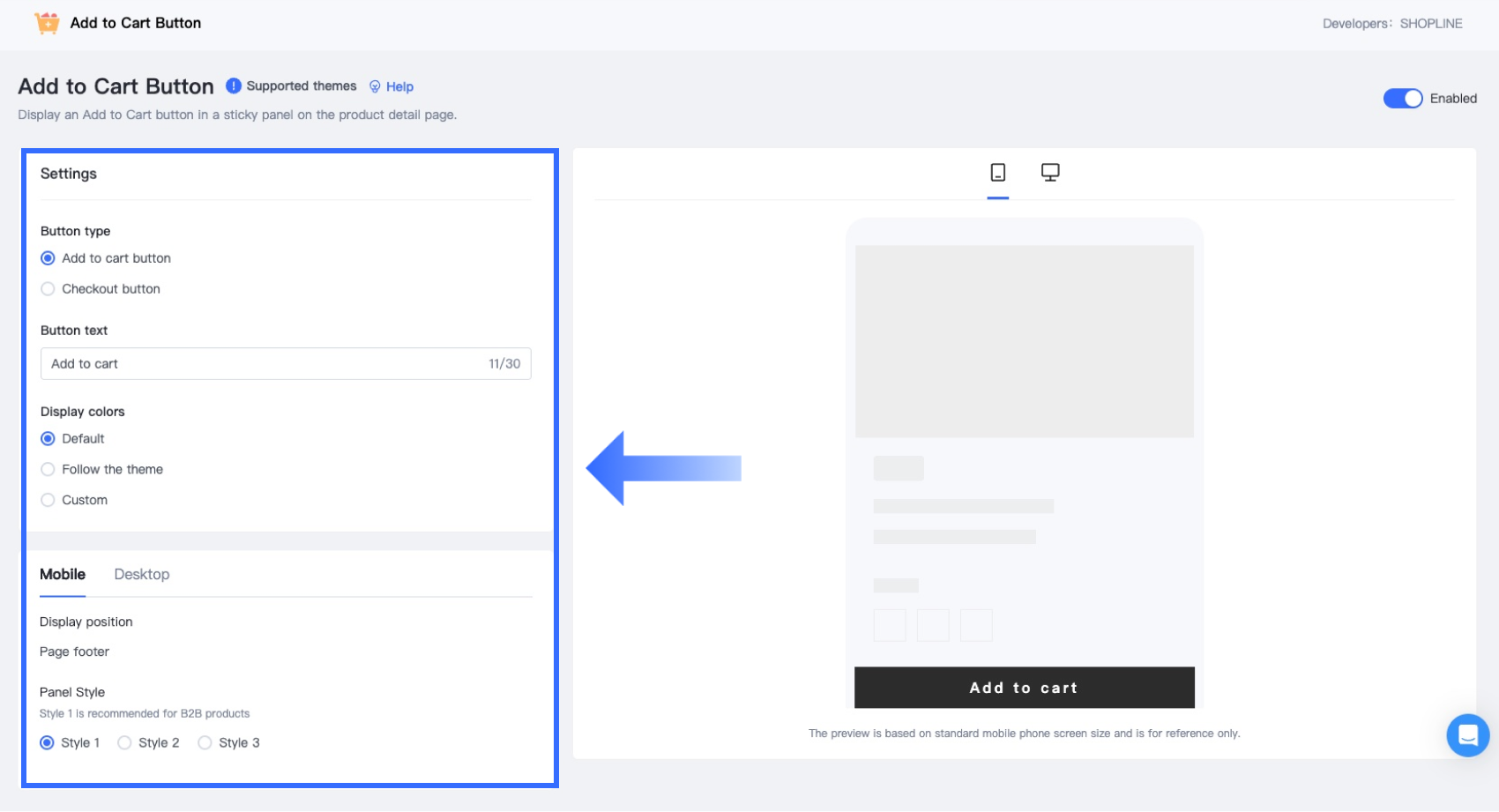Open the Help link

(399, 86)
